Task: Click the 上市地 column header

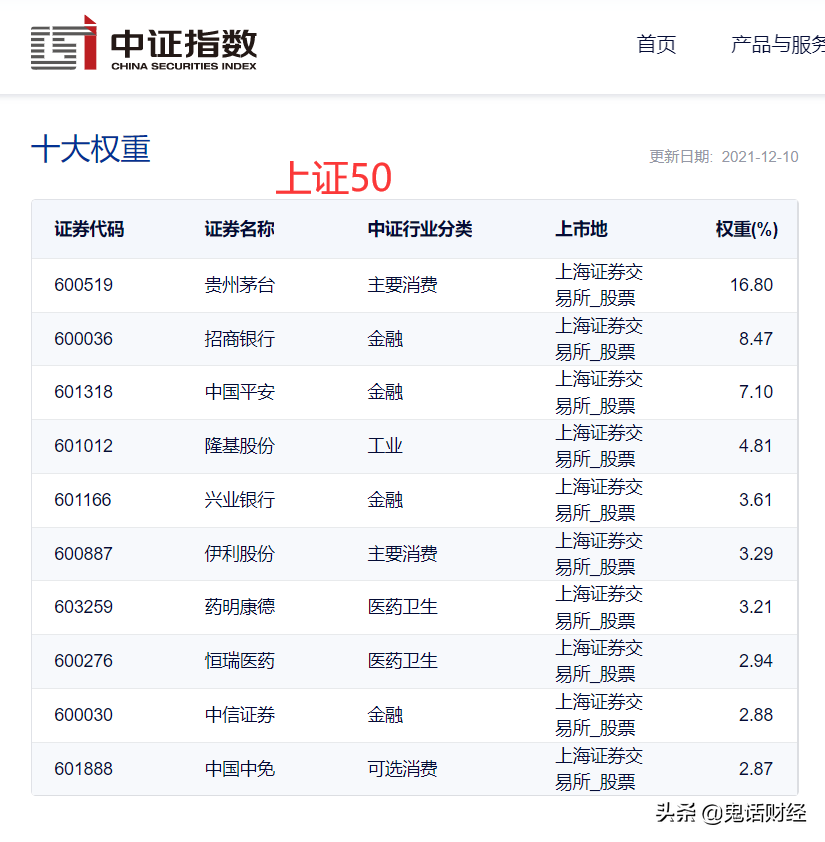Action: click(581, 229)
